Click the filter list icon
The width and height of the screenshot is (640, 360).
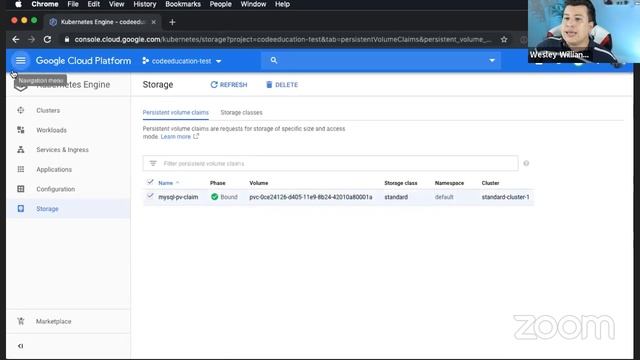tap(153, 163)
